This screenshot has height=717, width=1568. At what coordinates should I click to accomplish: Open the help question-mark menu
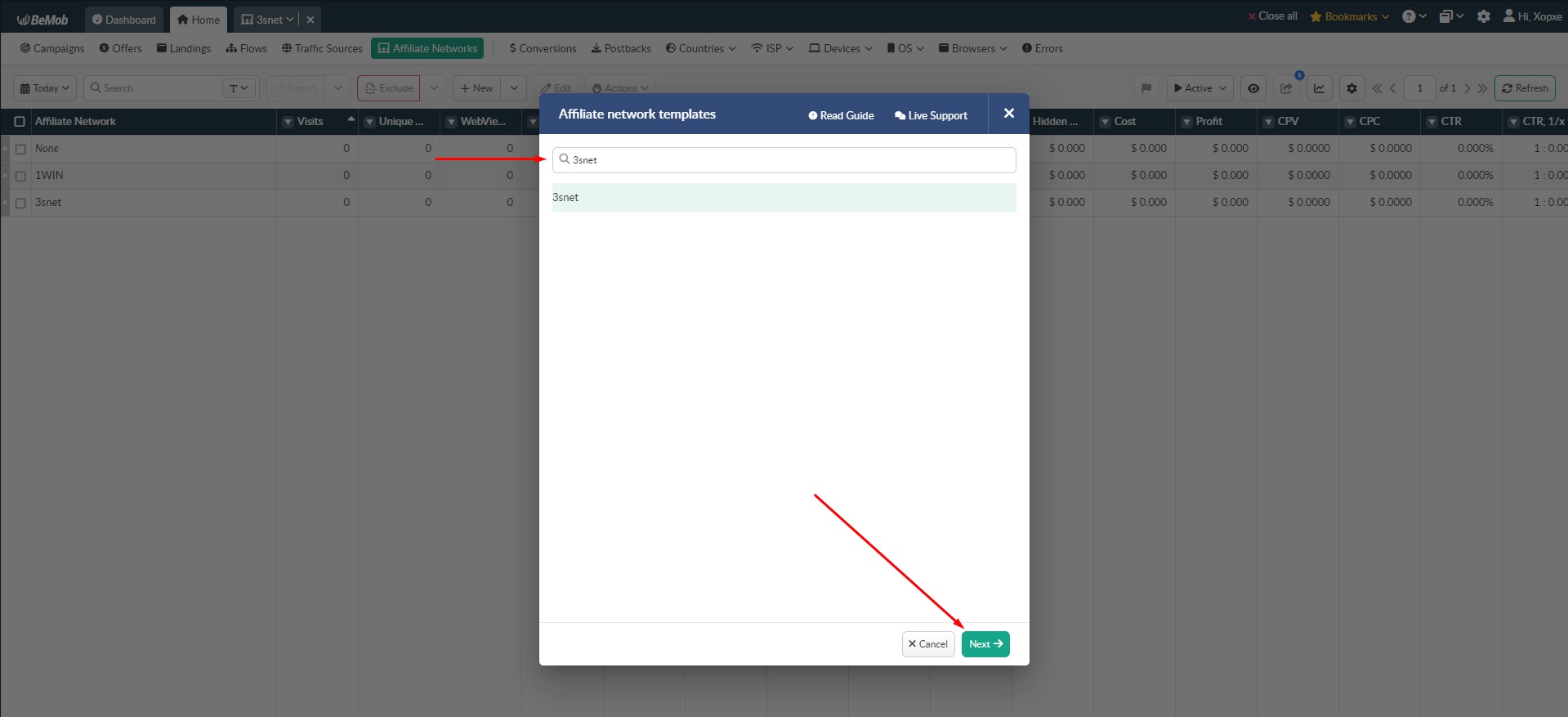tap(1414, 16)
